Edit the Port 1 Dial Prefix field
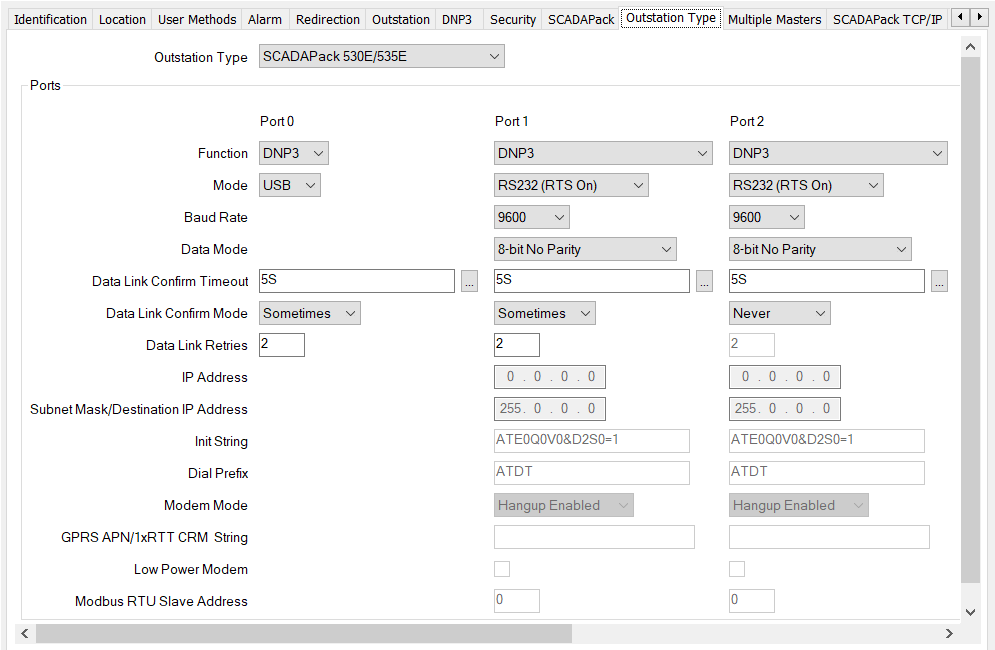995x650 pixels. tap(590, 472)
